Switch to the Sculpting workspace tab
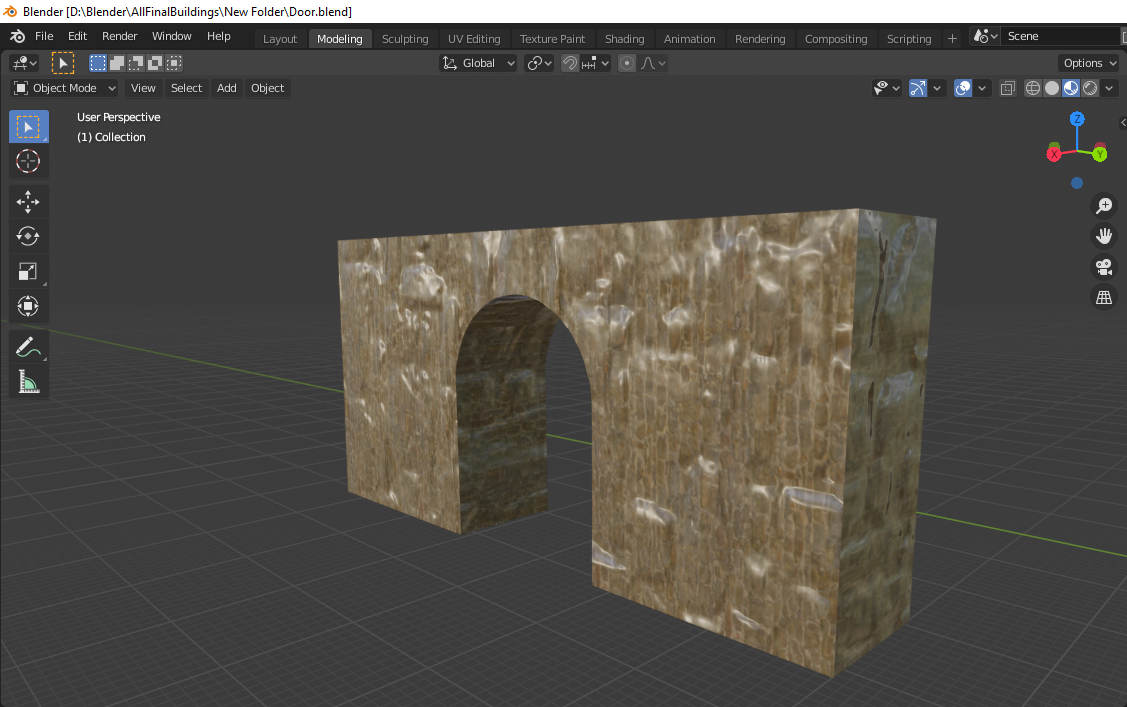The height and width of the screenshot is (707, 1127). coord(405,39)
